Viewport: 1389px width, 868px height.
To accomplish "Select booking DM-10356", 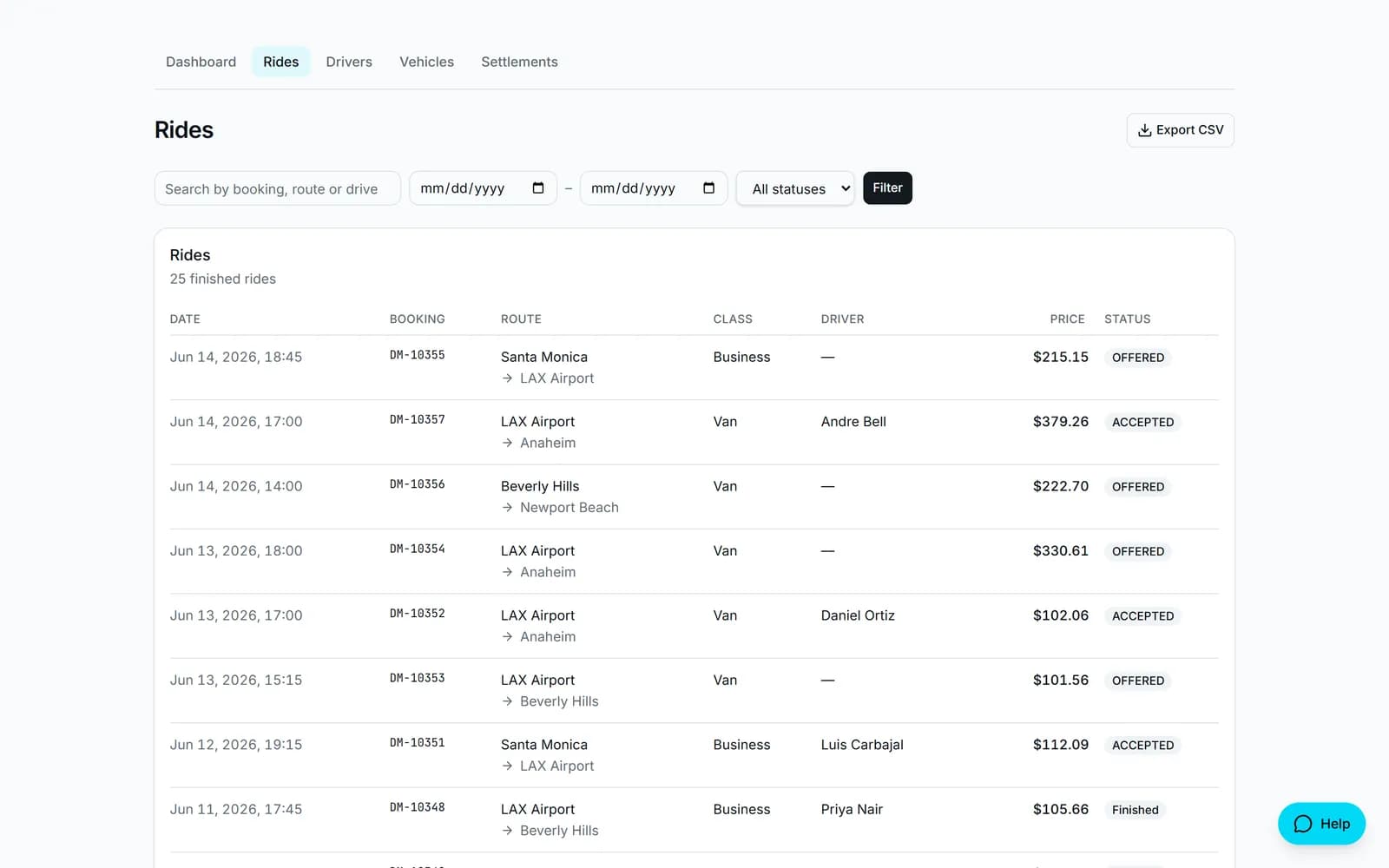I will pyautogui.click(x=417, y=484).
